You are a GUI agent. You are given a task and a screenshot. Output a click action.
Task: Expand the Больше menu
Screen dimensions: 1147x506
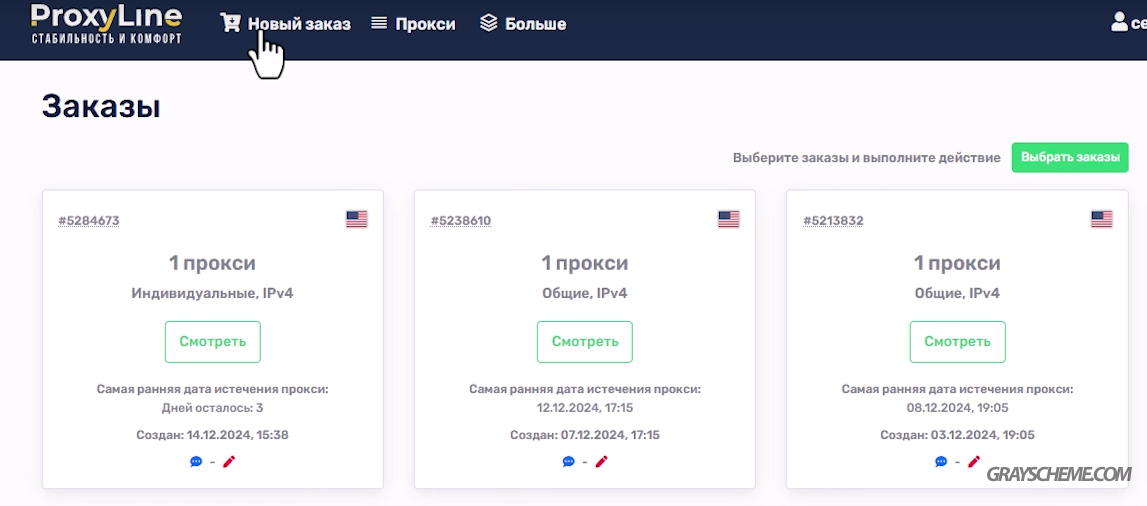(x=523, y=24)
